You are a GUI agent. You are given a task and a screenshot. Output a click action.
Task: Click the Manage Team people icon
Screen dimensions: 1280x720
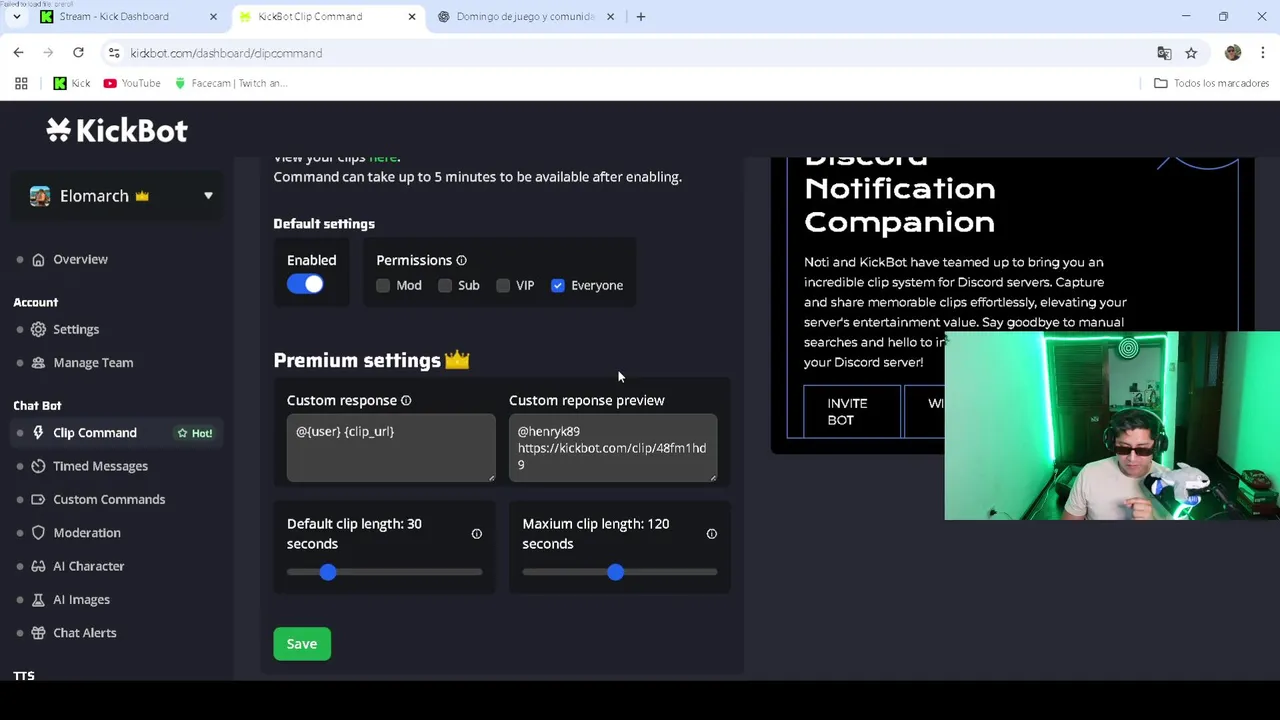click(x=38, y=363)
